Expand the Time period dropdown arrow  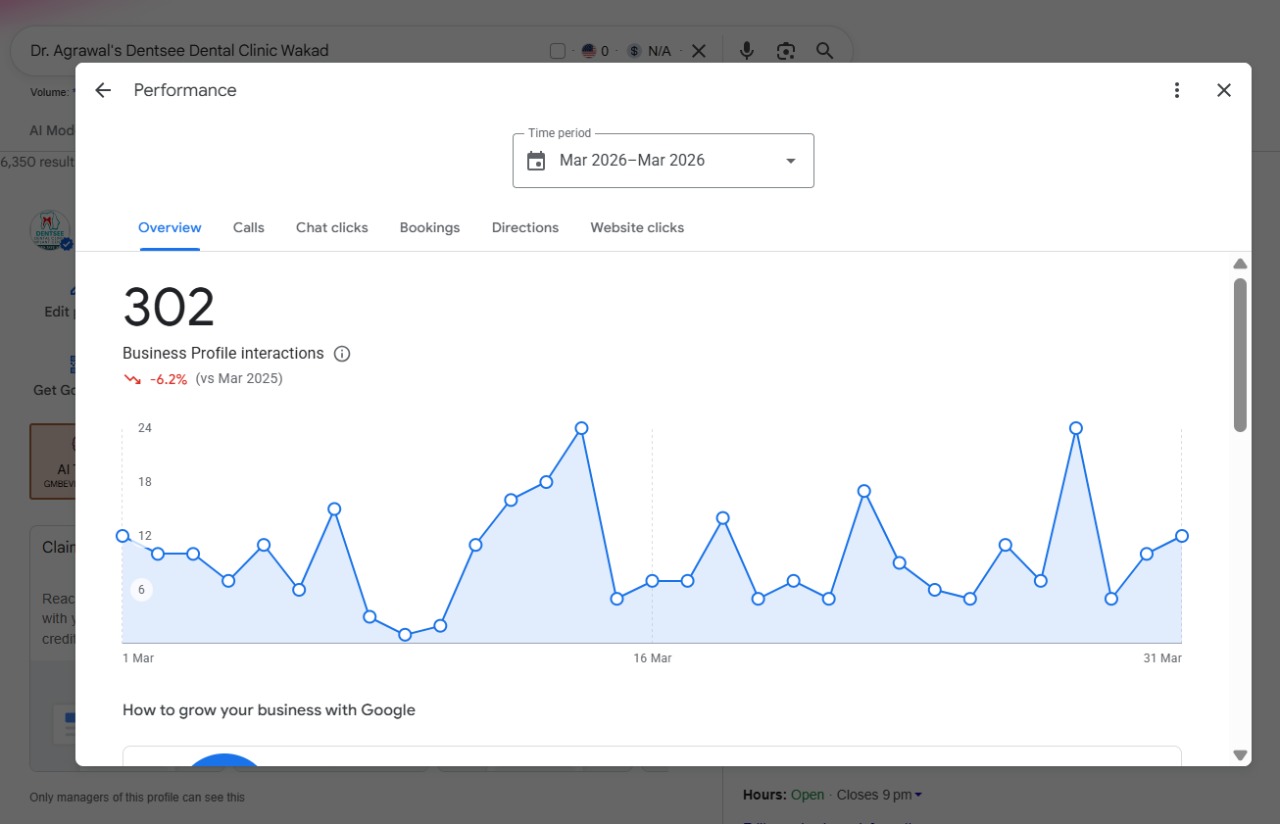tap(791, 161)
